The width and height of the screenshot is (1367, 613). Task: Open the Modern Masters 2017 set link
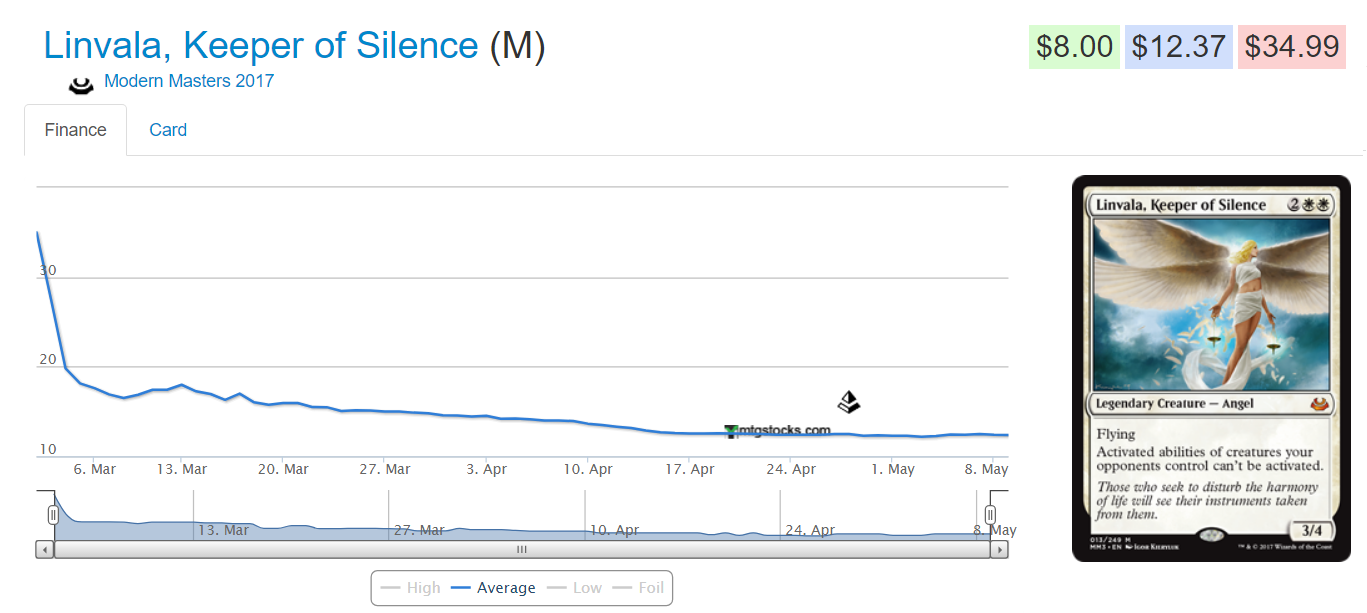(189, 82)
